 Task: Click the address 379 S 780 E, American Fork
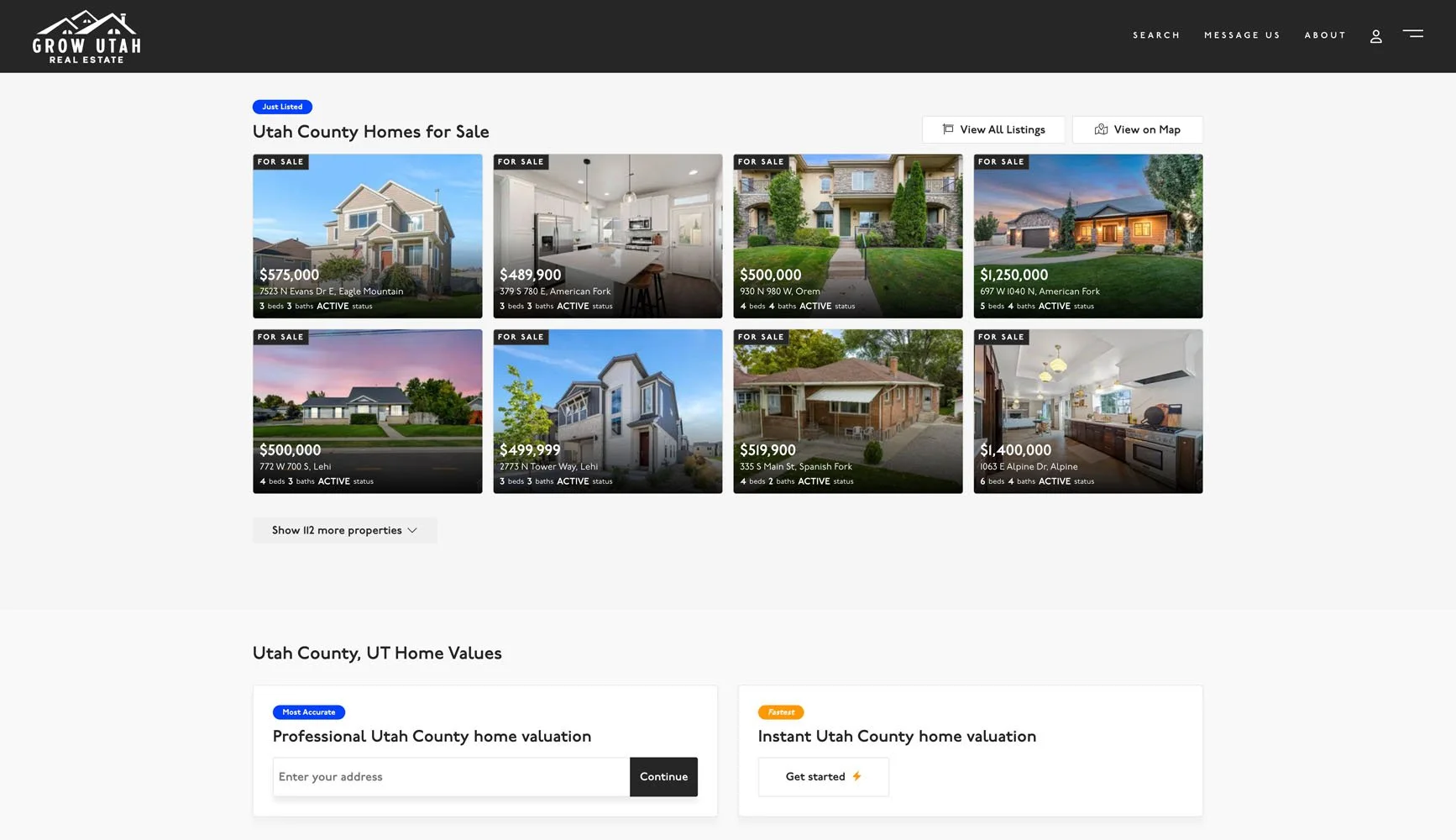click(555, 291)
